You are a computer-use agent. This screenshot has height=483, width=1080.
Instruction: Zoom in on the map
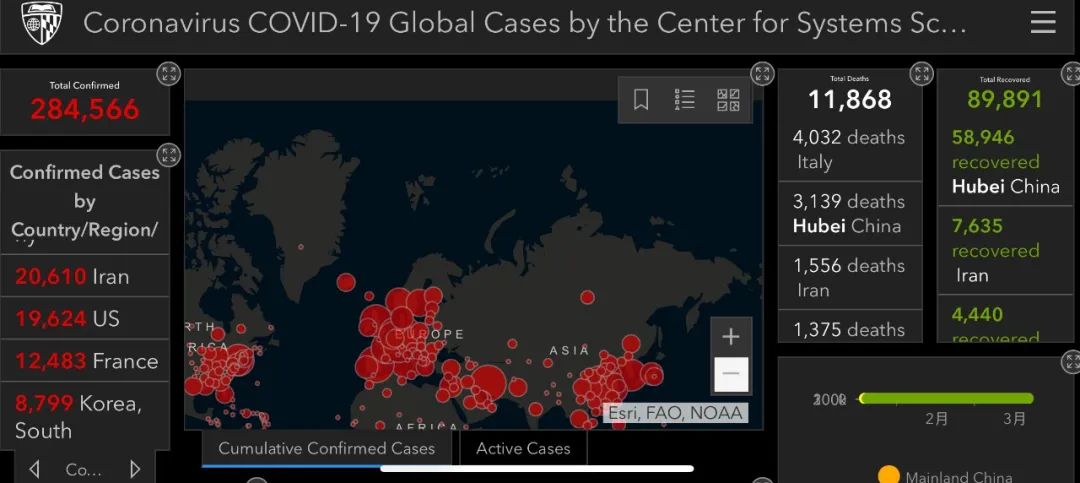(x=731, y=337)
